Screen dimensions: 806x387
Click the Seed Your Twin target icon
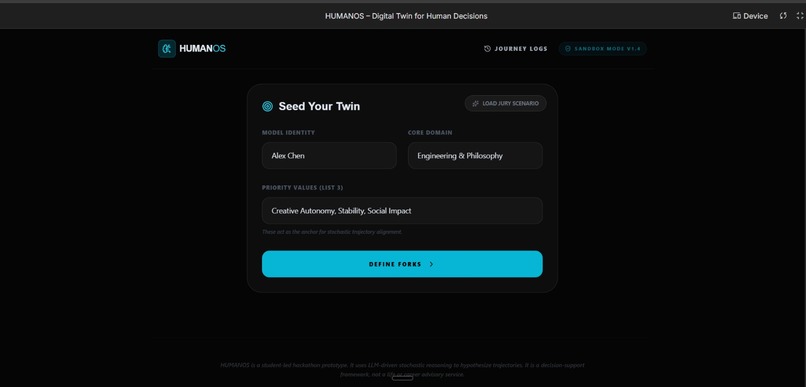click(x=267, y=106)
